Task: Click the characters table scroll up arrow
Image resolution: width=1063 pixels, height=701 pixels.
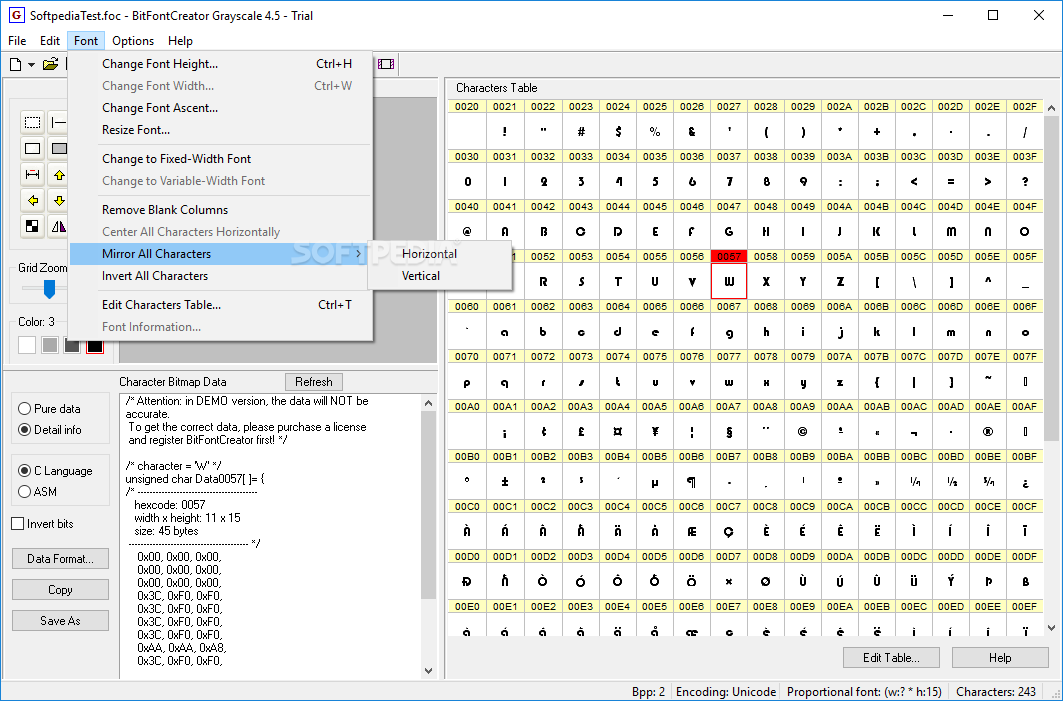Action: tap(1051, 108)
